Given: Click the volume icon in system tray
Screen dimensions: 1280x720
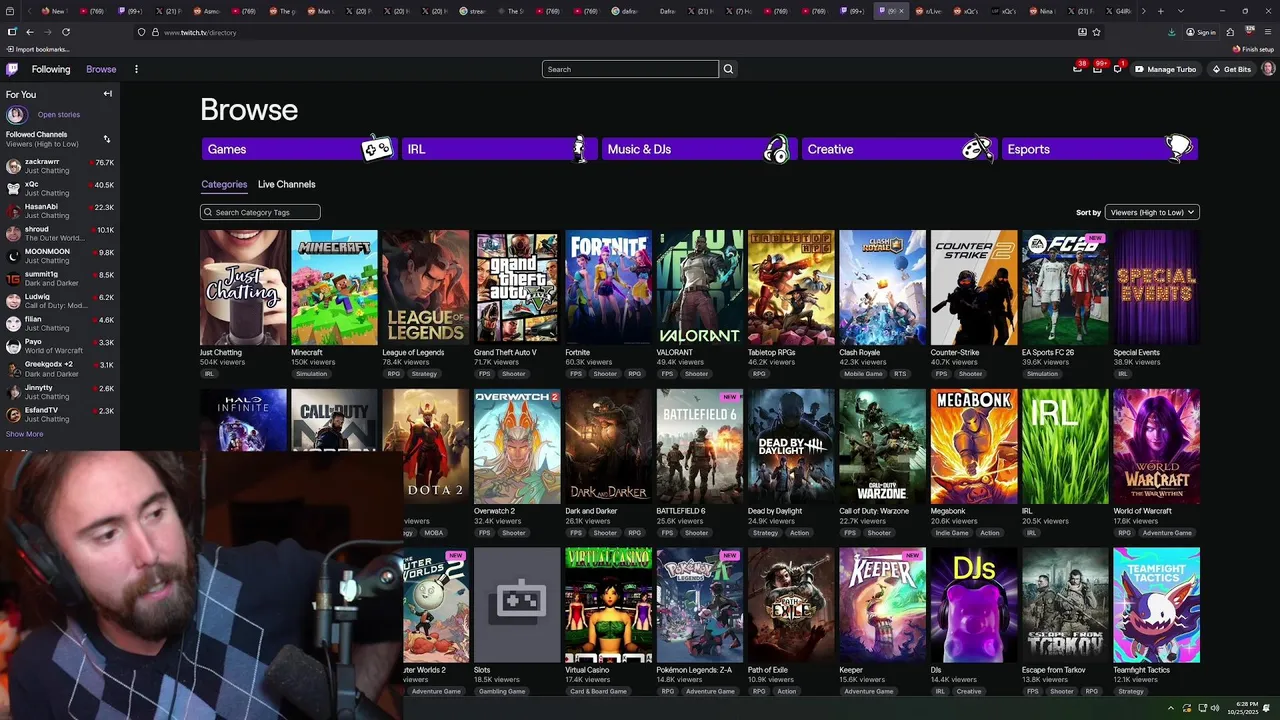Looking at the screenshot, I should click(x=1215, y=709).
